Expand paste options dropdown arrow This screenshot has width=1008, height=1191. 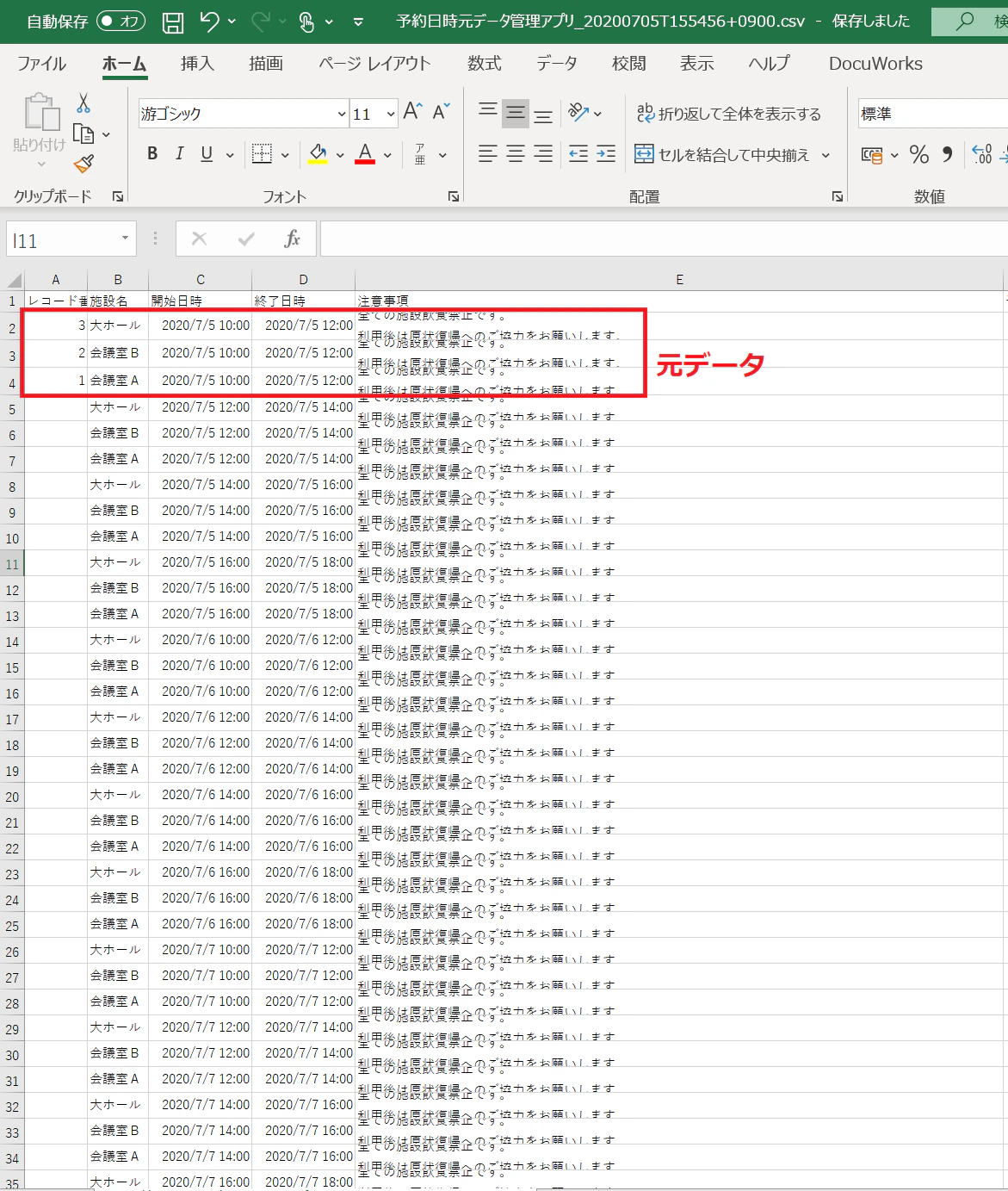coord(40,164)
